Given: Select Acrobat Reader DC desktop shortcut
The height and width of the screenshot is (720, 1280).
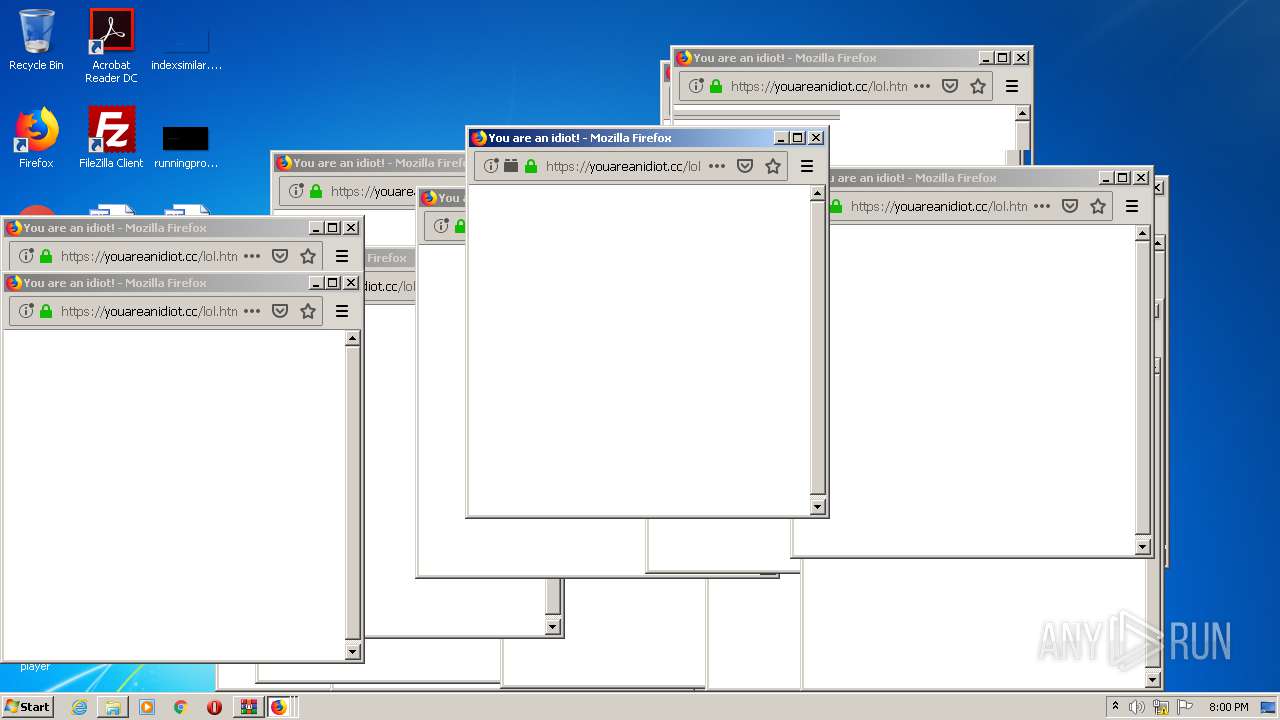Looking at the screenshot, I should pyautogui.click(x=111, y=45).
